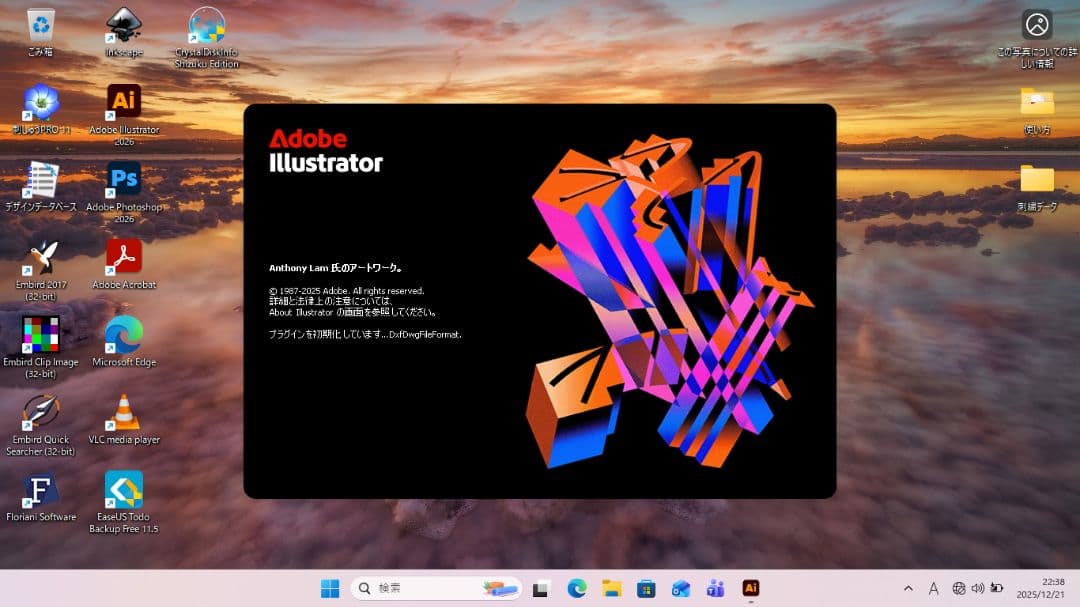The height and width of the screenshot is (607, 1080).
Task: Select the Embird 2017 desktop icon
Action: [x=41, y=257]
